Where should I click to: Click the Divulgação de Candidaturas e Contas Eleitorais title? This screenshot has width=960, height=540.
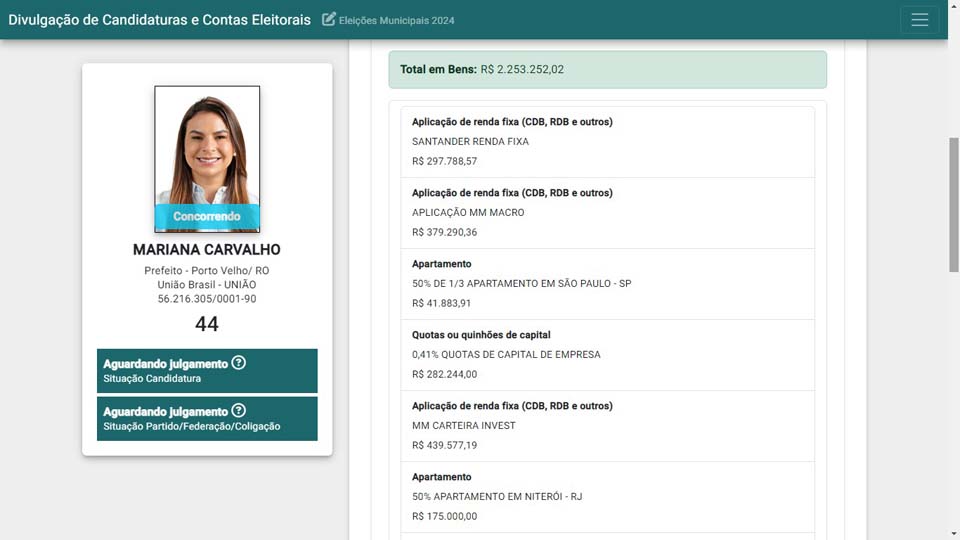(x=160, y=20)
